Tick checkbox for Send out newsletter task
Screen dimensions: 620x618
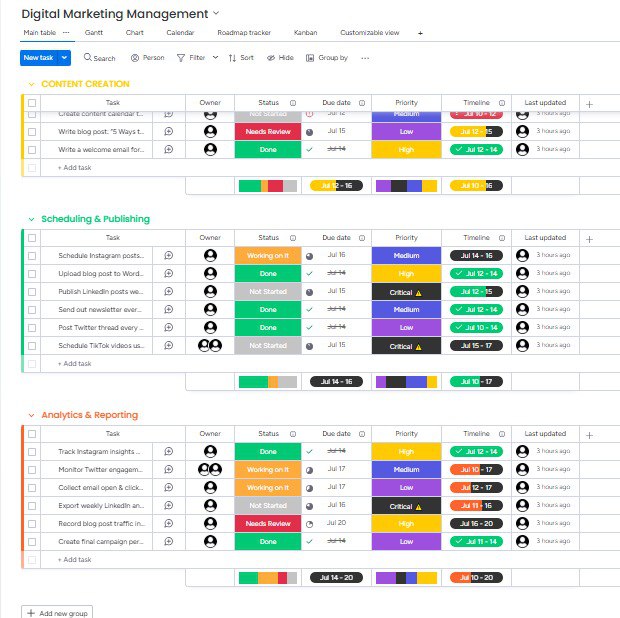point(32,310)
